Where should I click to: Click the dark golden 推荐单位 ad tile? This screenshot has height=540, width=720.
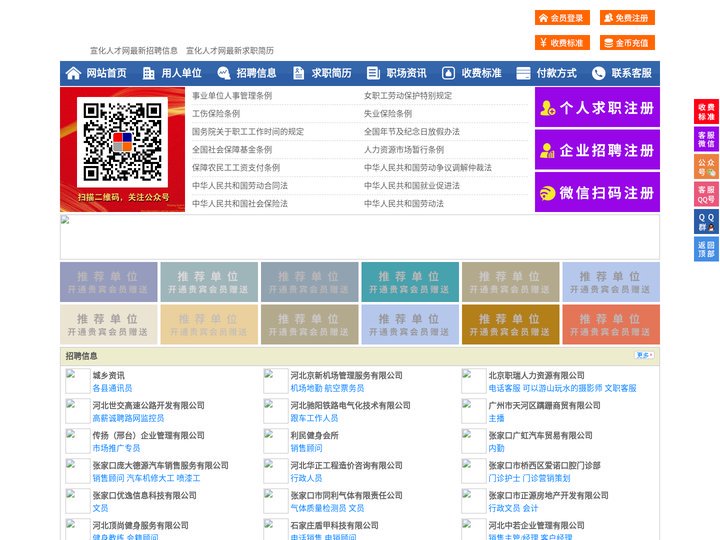coord(511,324)
